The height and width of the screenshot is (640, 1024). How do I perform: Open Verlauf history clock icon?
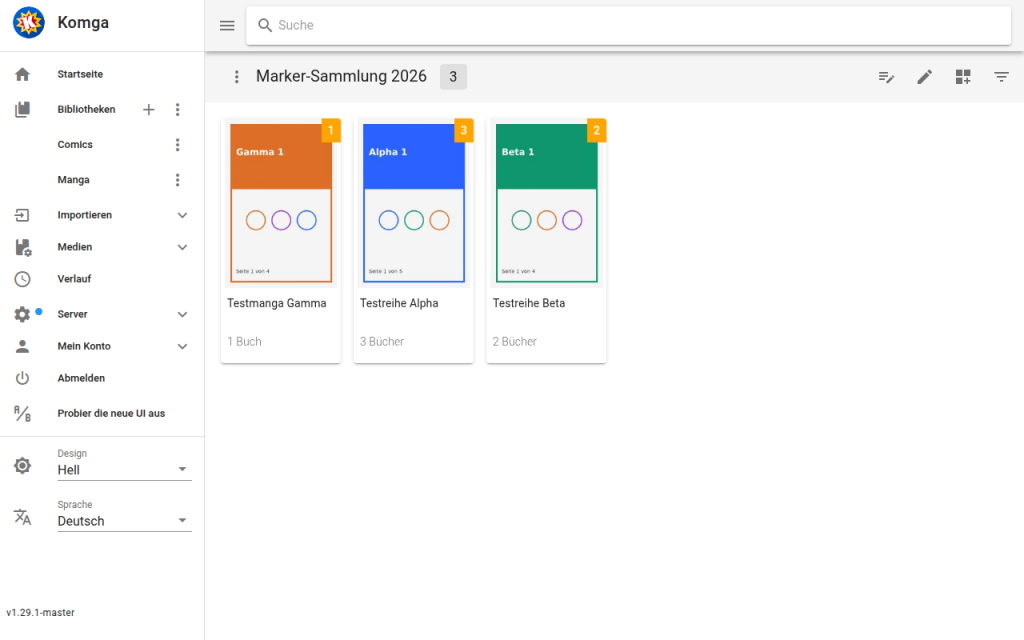click(x=22, y=280)
